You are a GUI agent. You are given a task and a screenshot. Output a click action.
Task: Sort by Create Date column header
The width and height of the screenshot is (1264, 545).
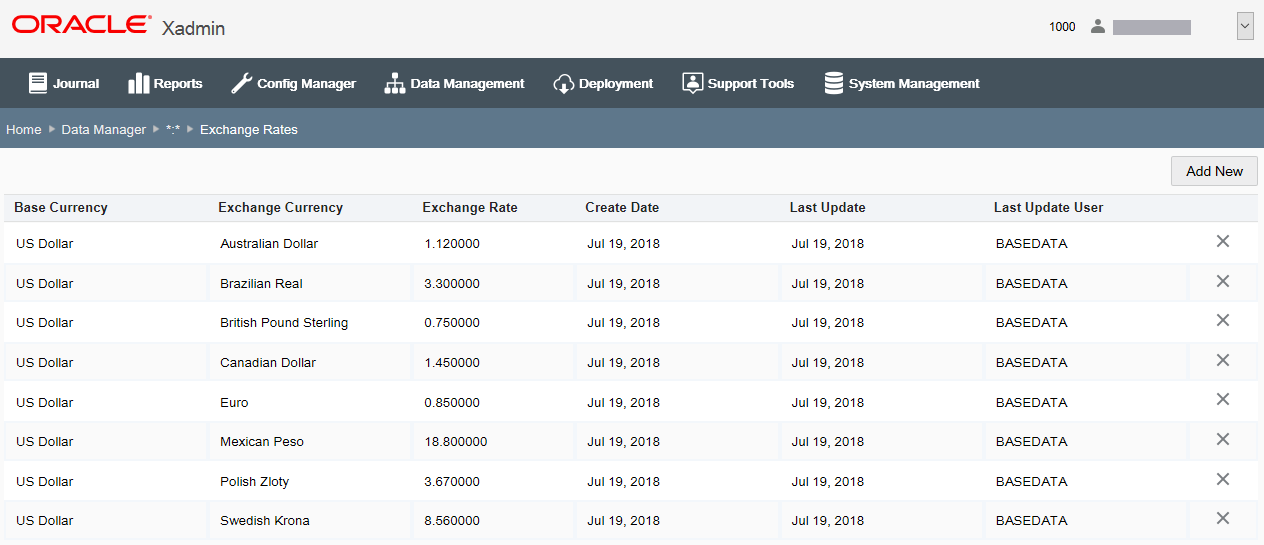622,207
